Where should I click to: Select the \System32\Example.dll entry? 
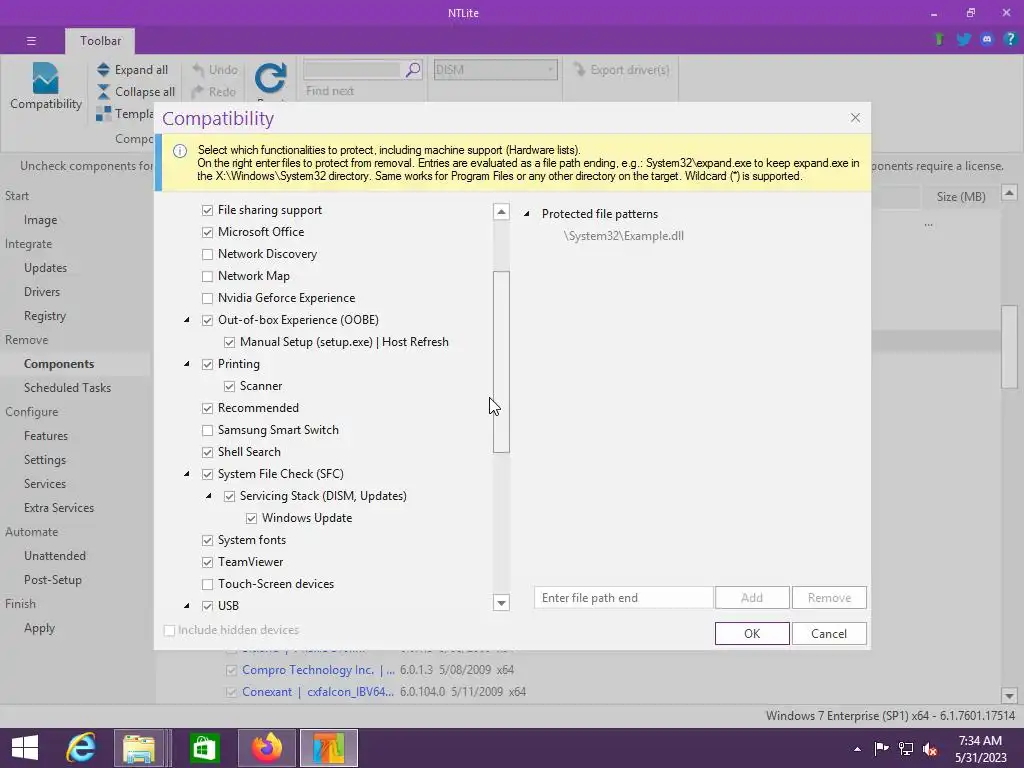click(624, 236)
